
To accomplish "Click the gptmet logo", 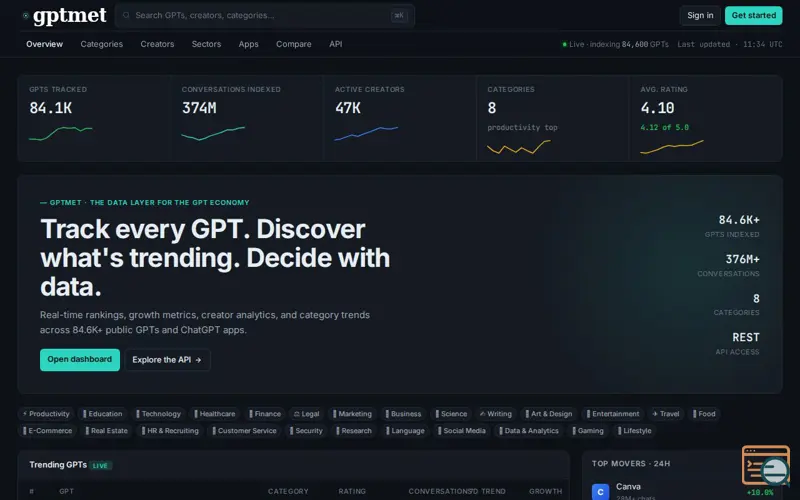I will pyautogui.click(x=65, y=15).
